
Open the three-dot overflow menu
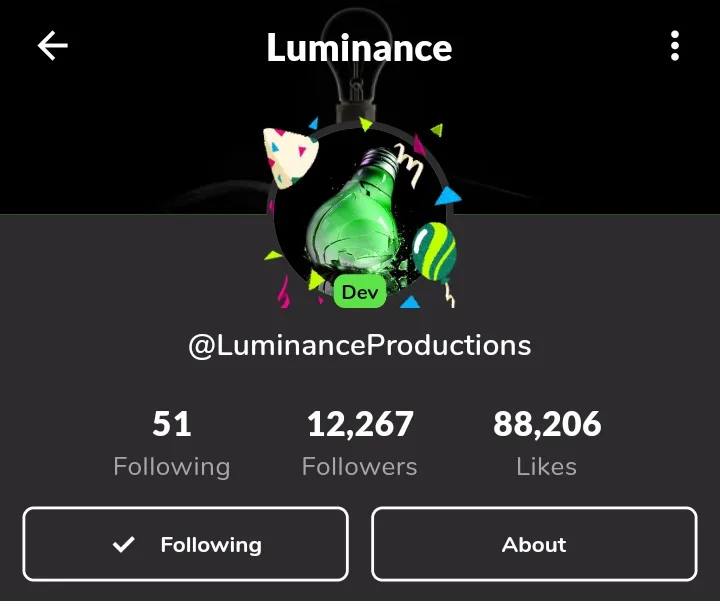click(x=675, y=45)
